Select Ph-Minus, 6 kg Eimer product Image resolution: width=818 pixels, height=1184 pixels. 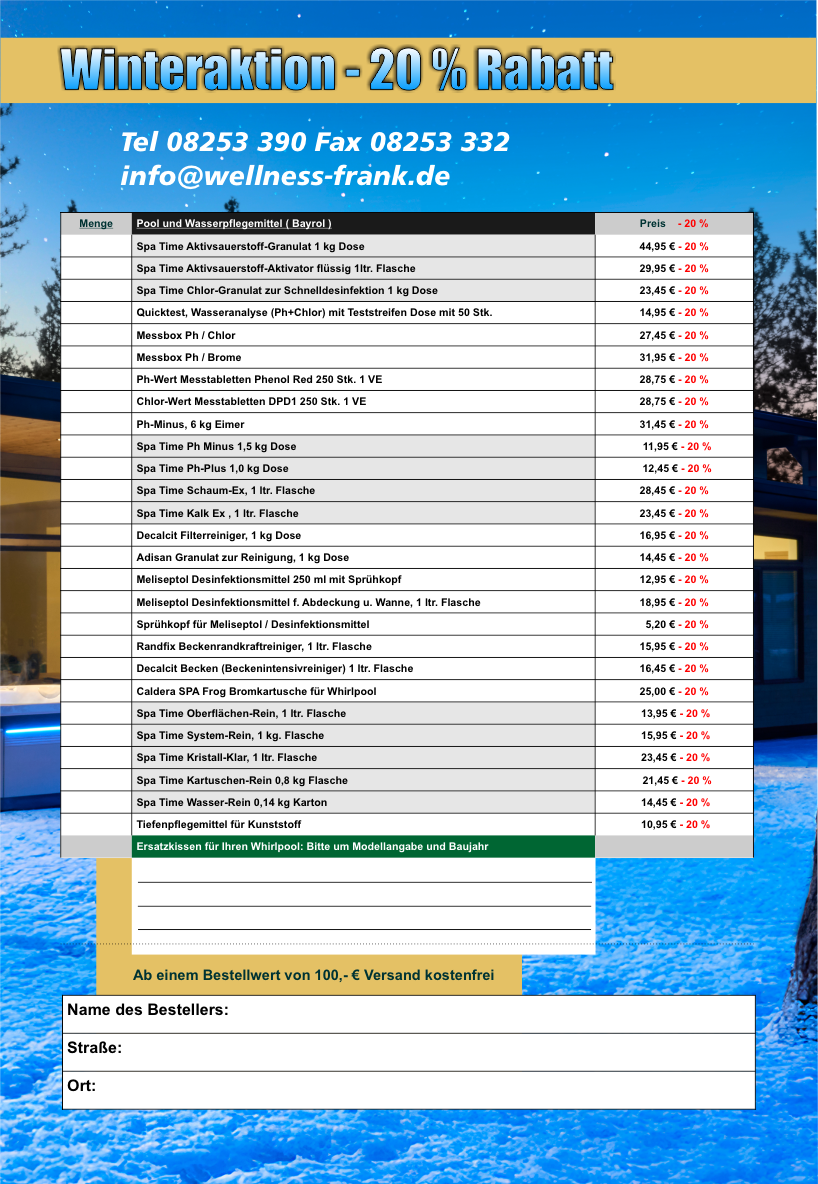(x=190, y=424)
